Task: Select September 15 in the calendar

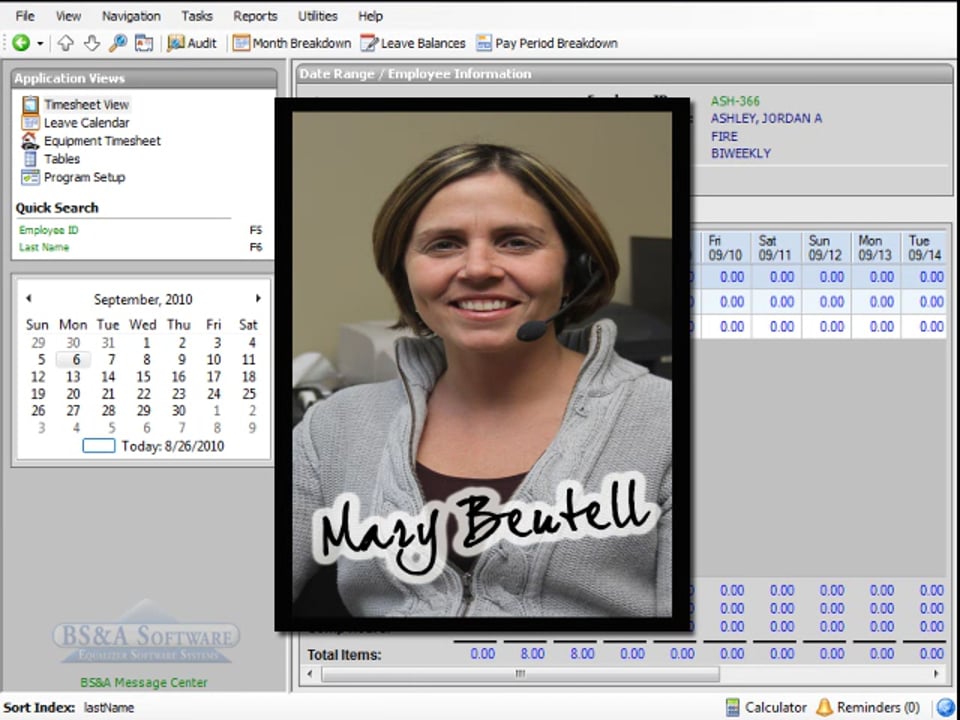Action: click(x=143, y=377)
